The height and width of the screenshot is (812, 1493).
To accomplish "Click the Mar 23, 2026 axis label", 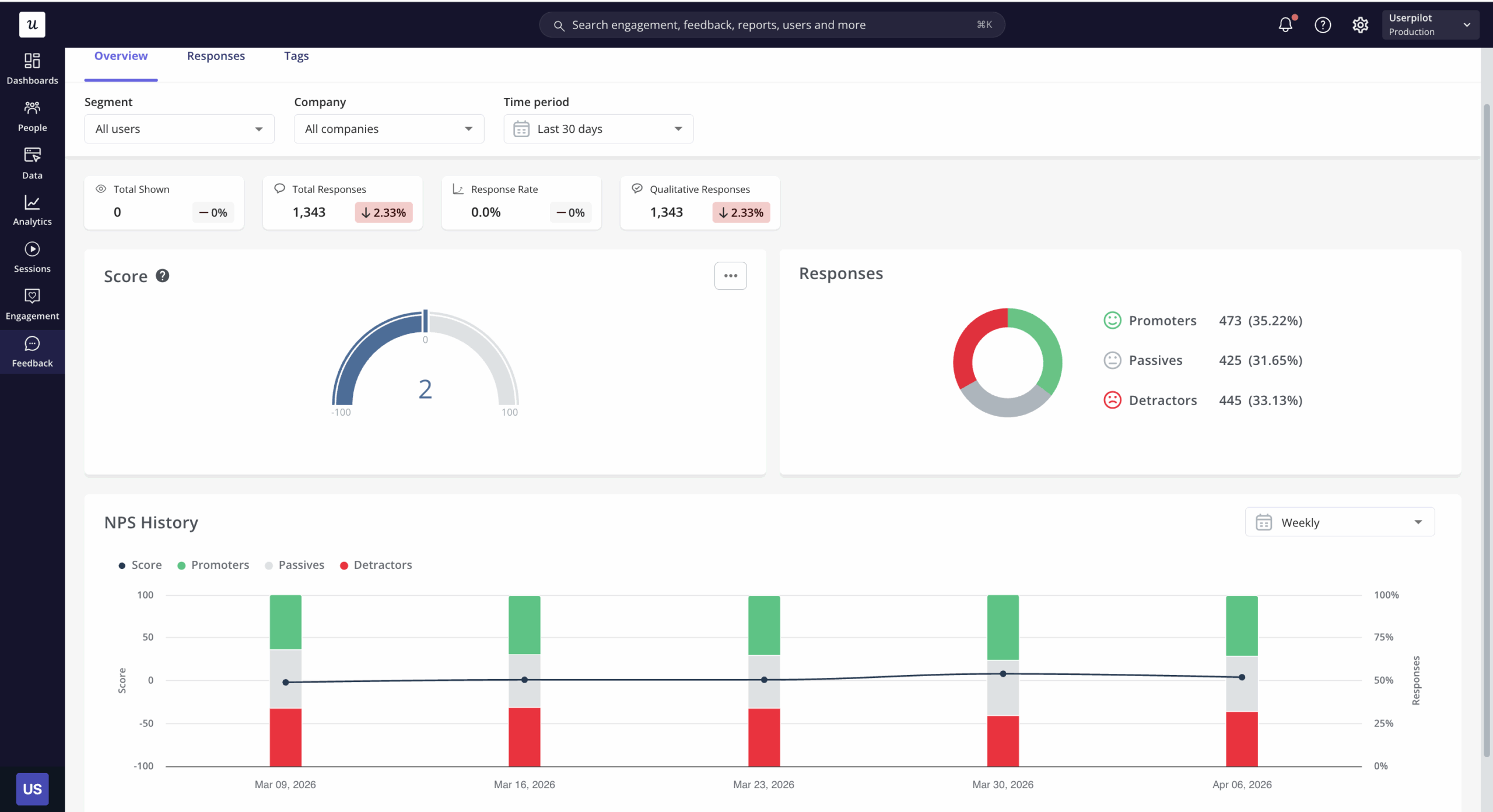I will pos(763,785).
